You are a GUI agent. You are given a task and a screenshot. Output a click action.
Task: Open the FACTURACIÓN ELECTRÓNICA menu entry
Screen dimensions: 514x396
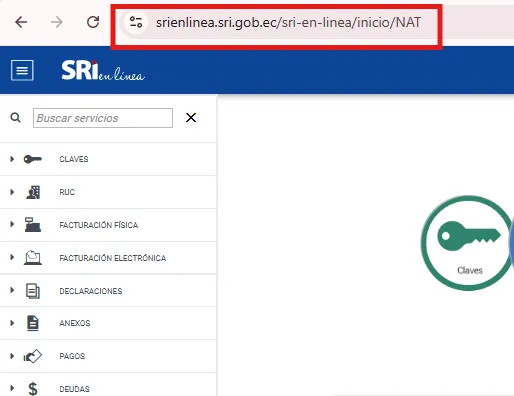(x=113, y=258)
